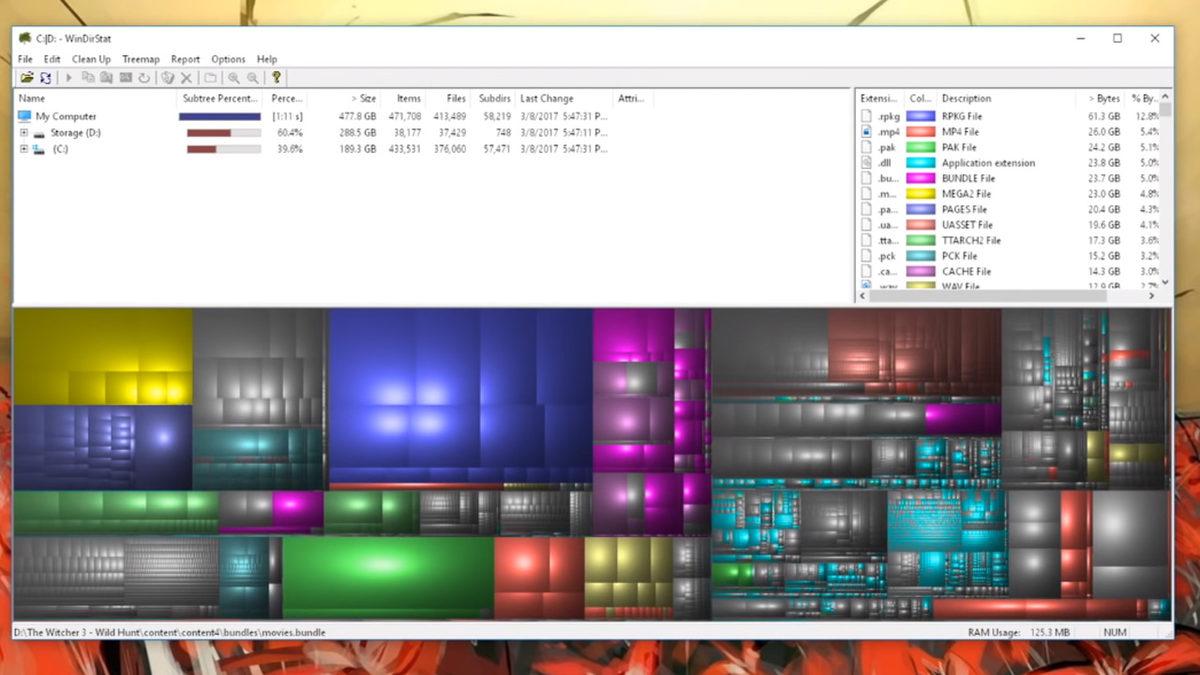Expand the Storage (D:) tree node
This screenshot has height=675, width=1200.
click(x=24, y=132)
